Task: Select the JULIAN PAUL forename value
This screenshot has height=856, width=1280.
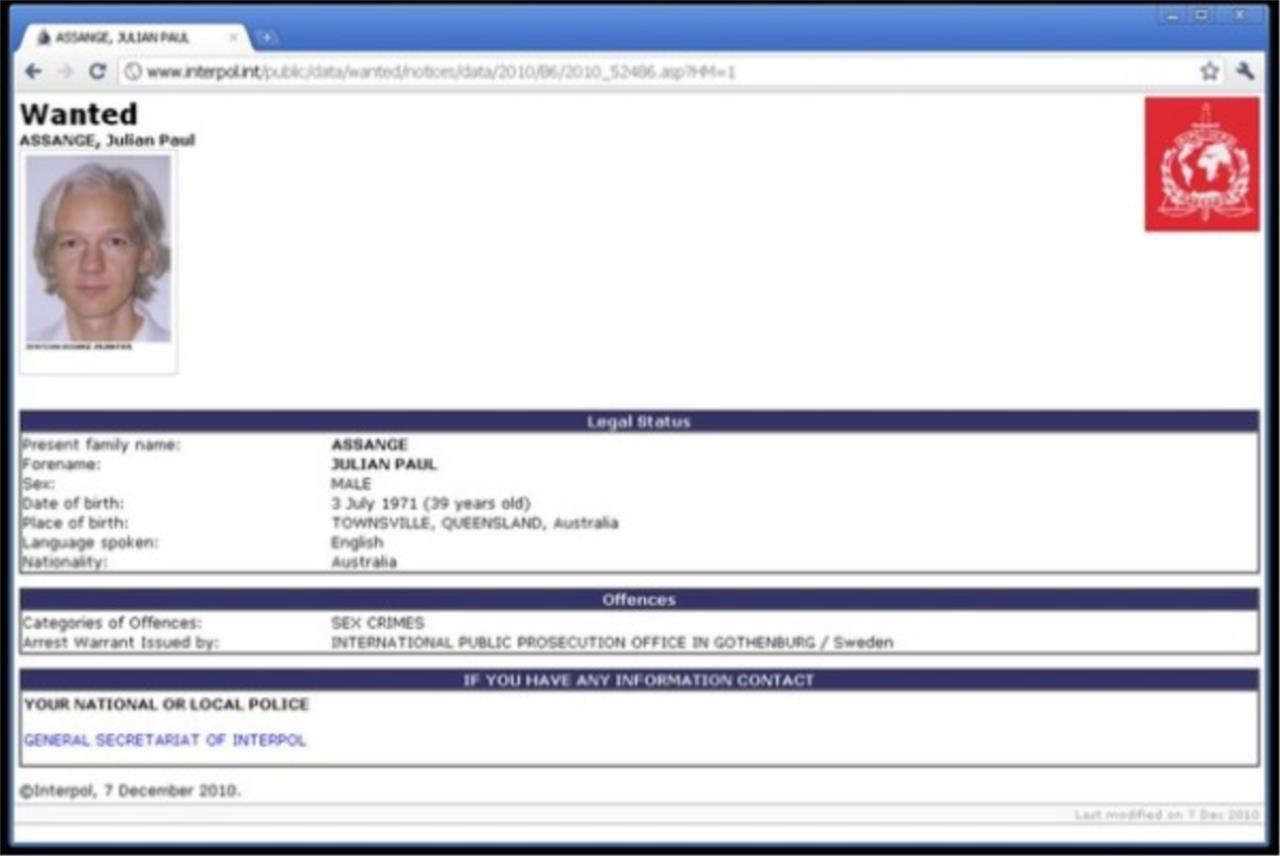Action: pos(384,465)
